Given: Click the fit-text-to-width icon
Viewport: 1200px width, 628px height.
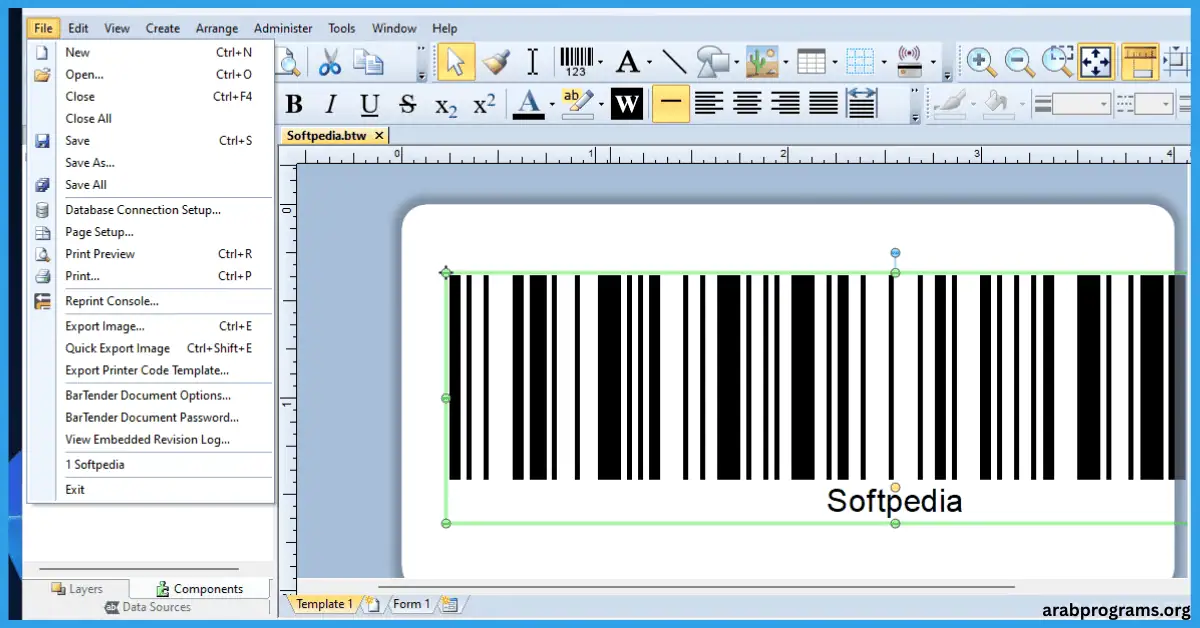Looking at the screenshot, I should coord(861,103).
